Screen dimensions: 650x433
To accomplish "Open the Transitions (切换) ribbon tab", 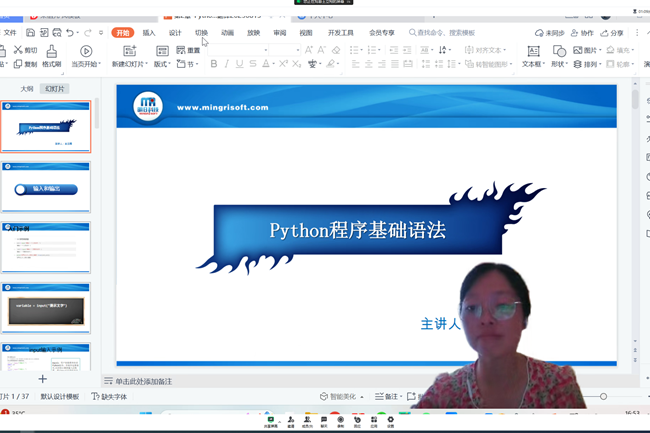I will (x=201, y=33).
